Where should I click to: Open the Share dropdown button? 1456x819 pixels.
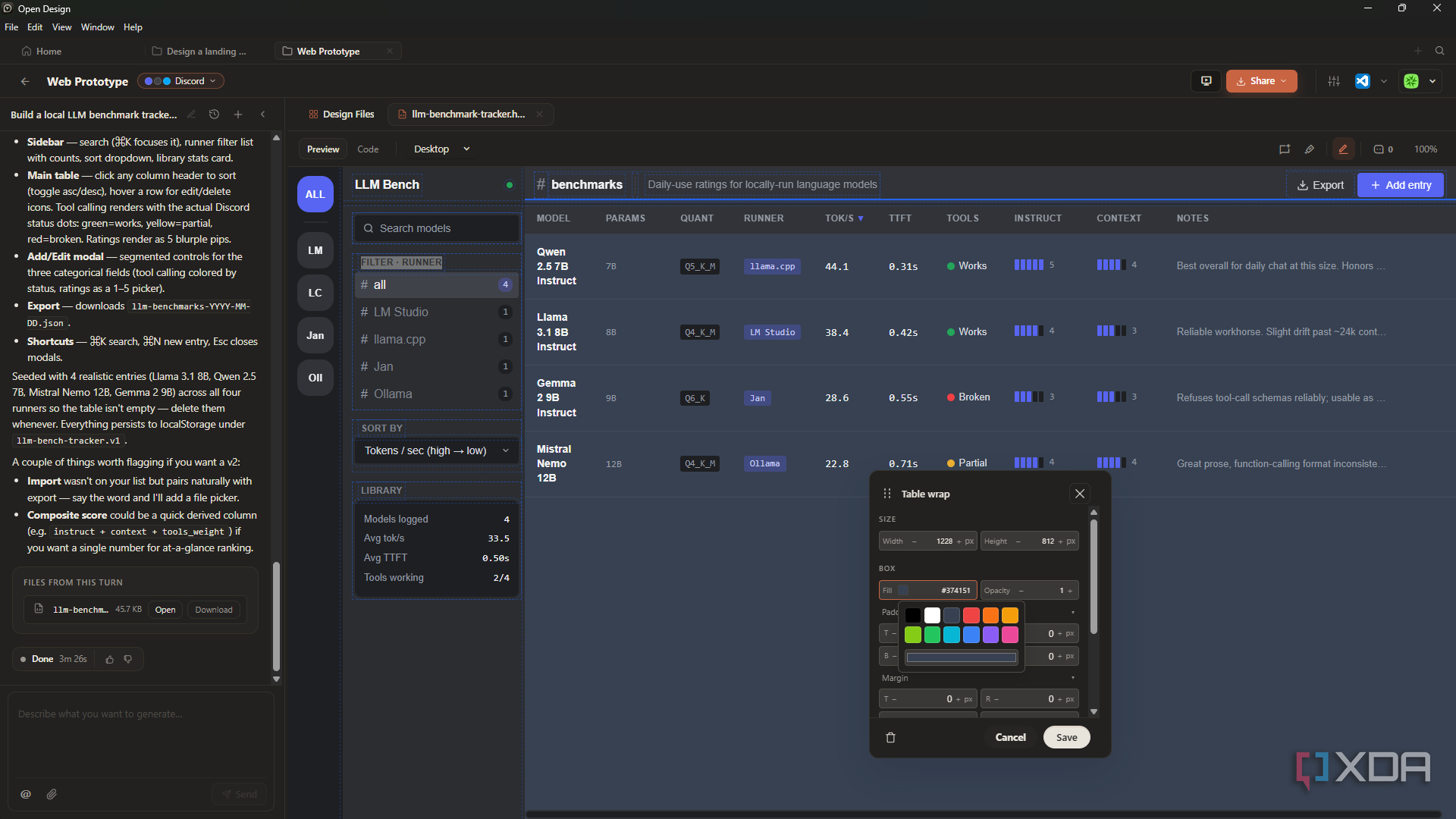[1261, 81]
